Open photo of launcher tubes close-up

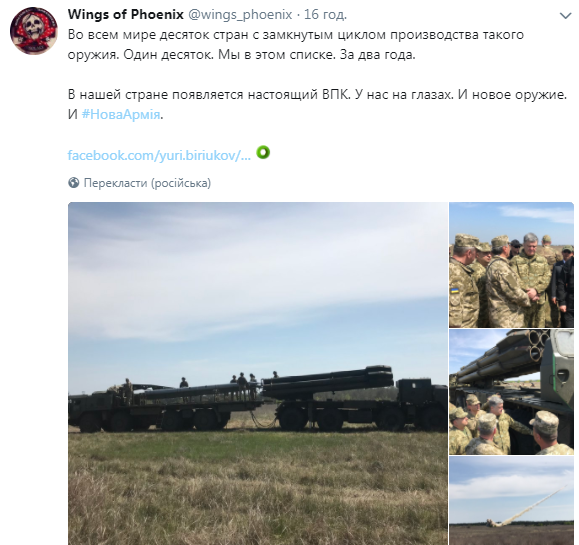(511, 392)
